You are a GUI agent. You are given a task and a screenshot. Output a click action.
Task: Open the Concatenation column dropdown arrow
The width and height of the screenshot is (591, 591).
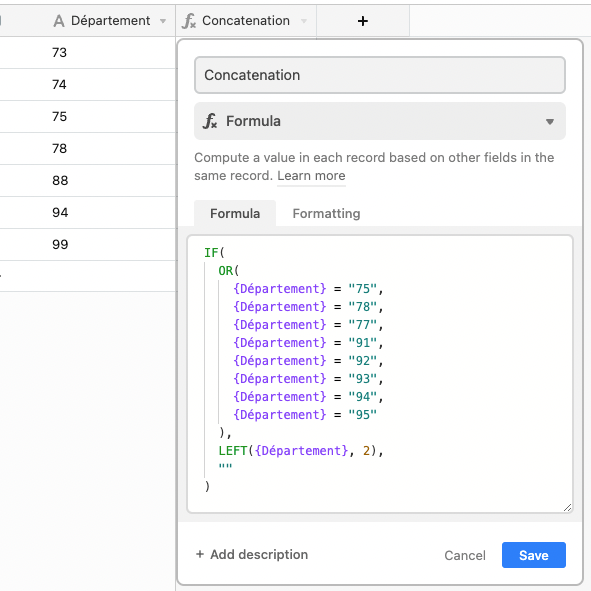tap(304, 21)
